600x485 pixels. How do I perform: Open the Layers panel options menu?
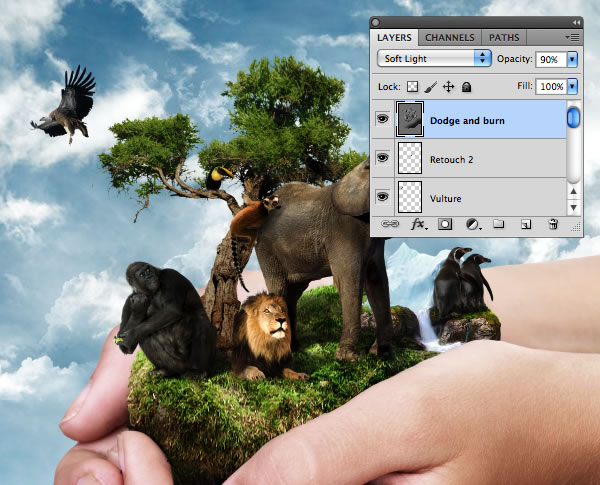572,37
